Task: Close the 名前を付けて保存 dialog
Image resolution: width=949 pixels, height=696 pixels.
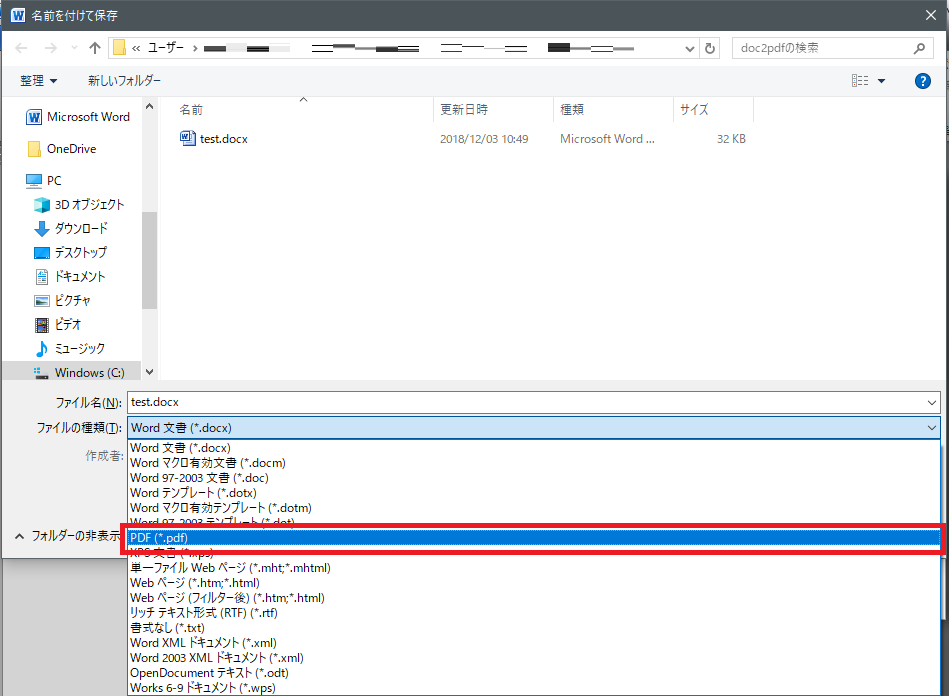Action: coord(931,15)
